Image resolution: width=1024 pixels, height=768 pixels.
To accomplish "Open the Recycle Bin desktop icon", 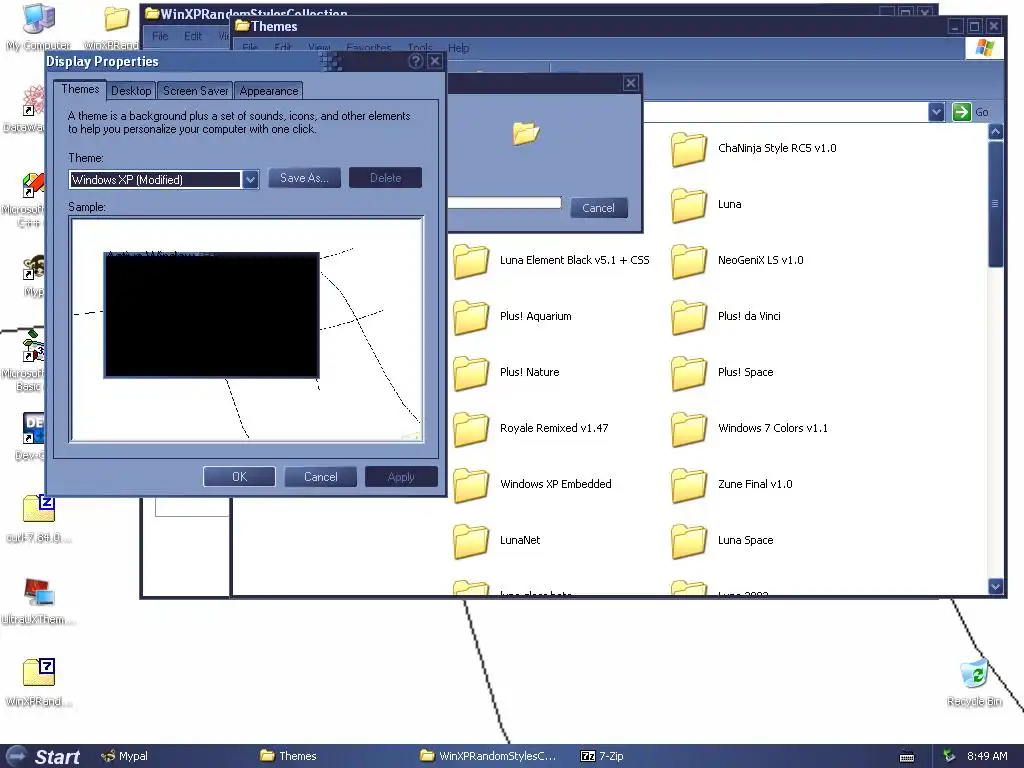I will click(974, 674).
